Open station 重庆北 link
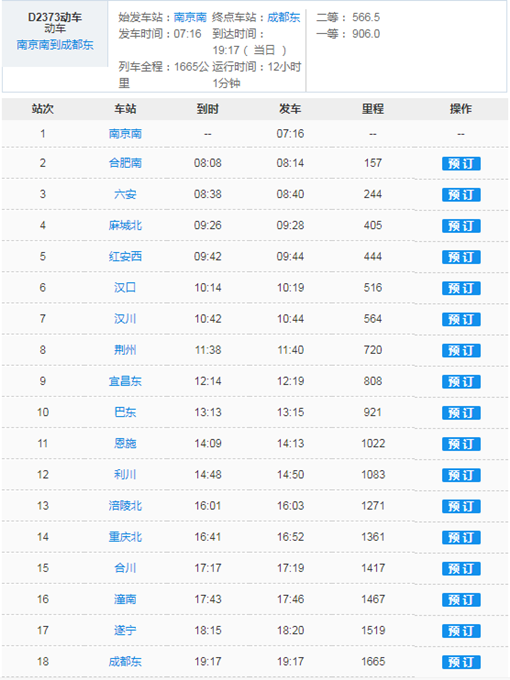 [x=125, y=537]
